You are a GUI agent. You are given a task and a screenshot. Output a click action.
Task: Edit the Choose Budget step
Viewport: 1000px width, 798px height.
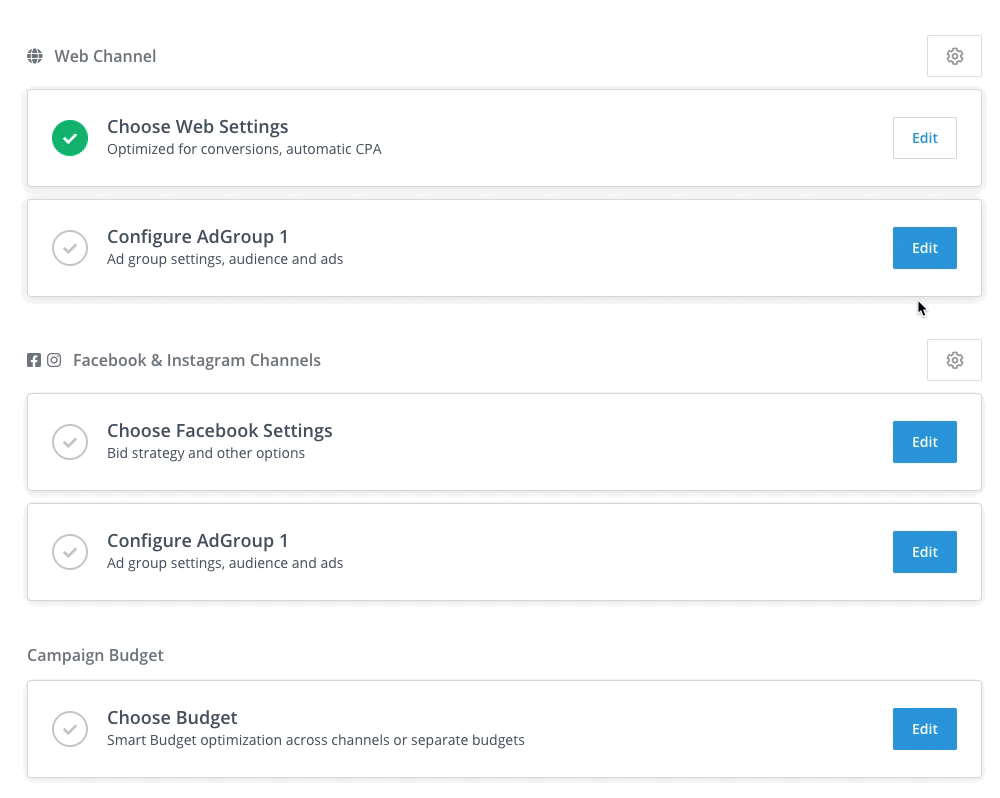coord(924,729)
